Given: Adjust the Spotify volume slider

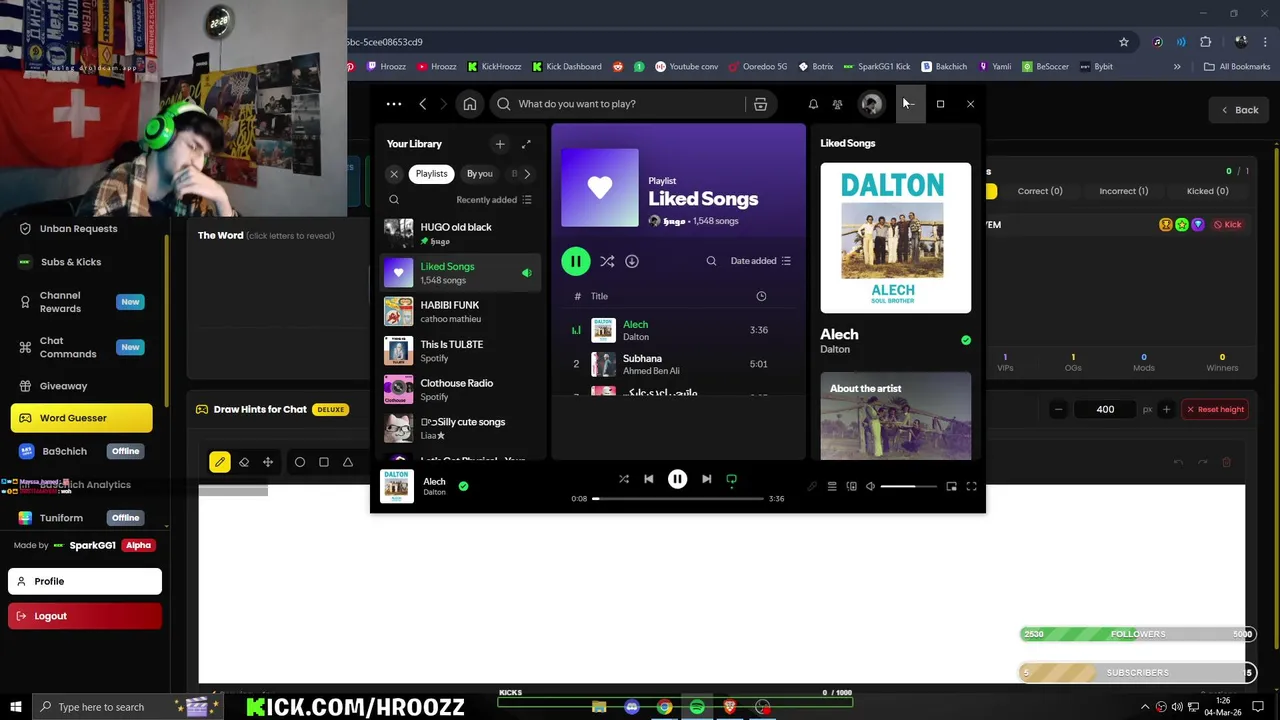Looking at the screenshot, I should pyautogui.click(x=910, y=487).
